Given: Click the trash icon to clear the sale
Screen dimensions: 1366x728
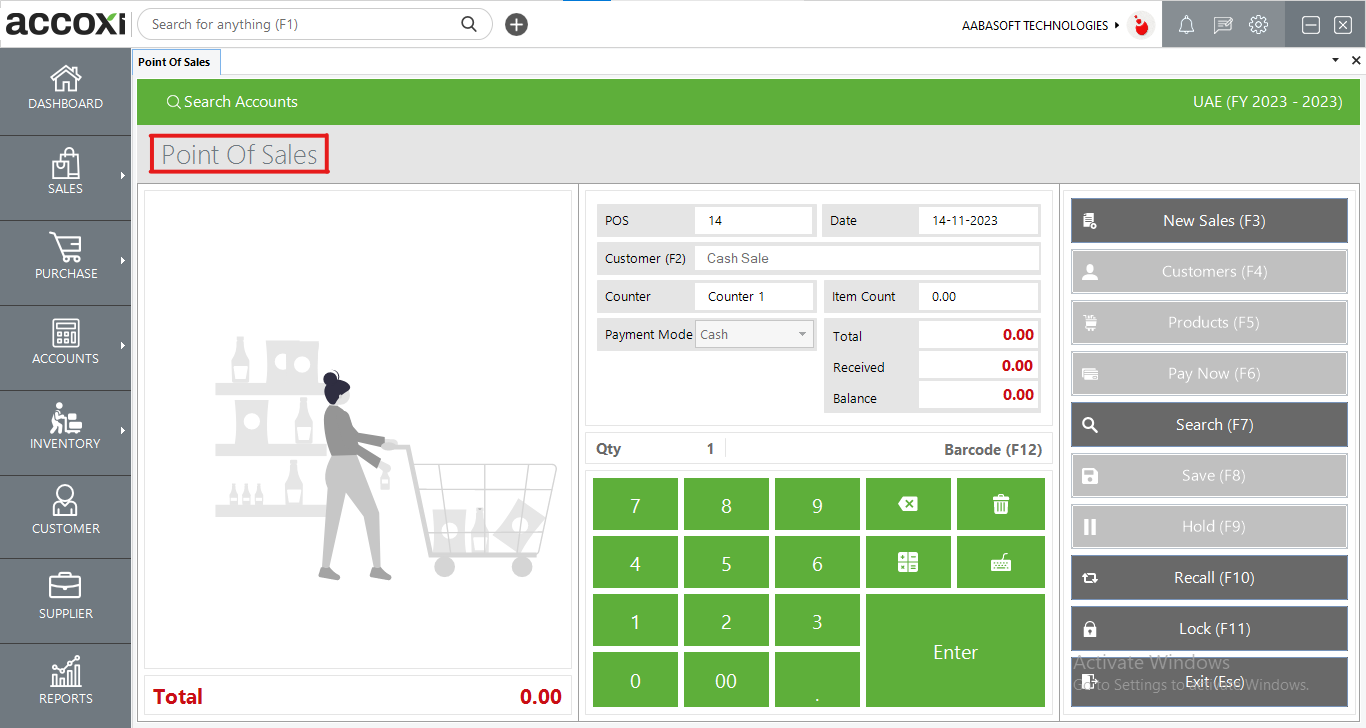Looking at the screenshot, I should tap(1000, 504).
